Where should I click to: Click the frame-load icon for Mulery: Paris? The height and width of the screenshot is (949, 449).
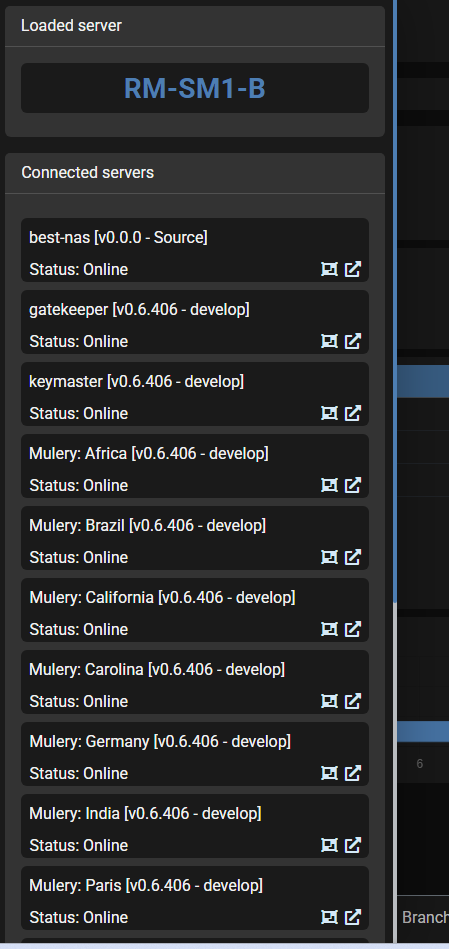pyautogui.click(x=329, y=918)
